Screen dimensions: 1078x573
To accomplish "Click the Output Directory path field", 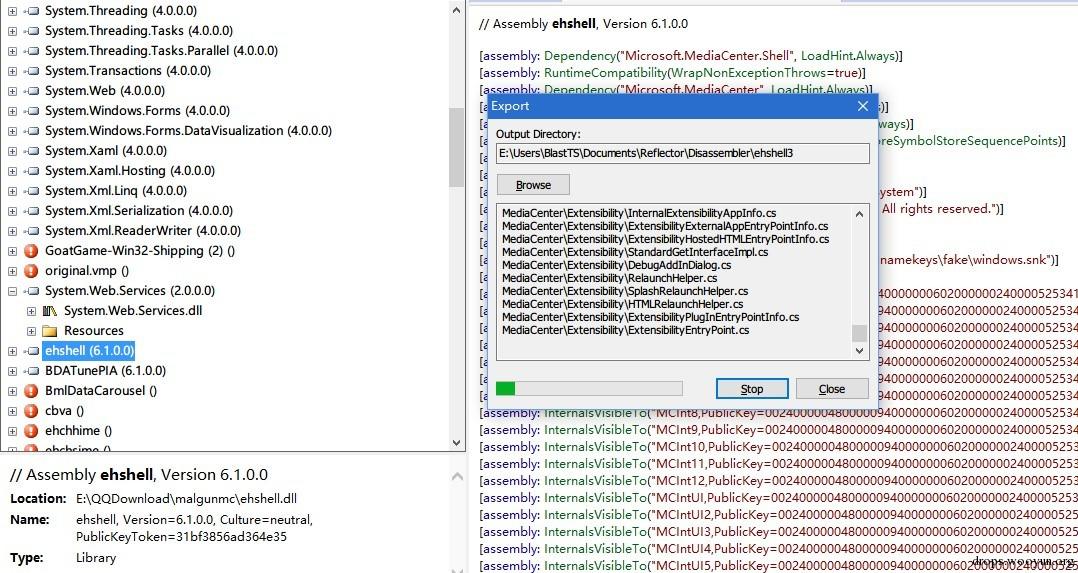I will pyautogui.click(x=683, y=153).
